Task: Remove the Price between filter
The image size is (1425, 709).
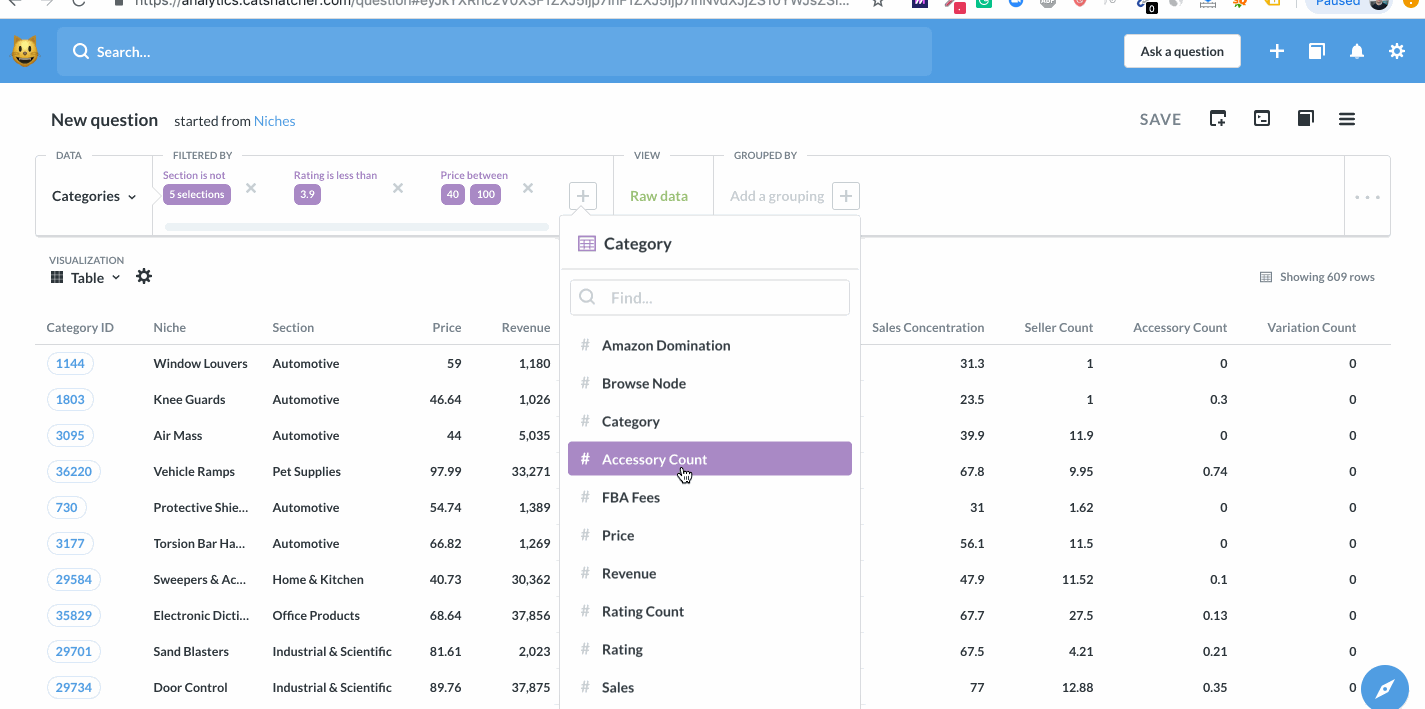Action: coord(528,188)
